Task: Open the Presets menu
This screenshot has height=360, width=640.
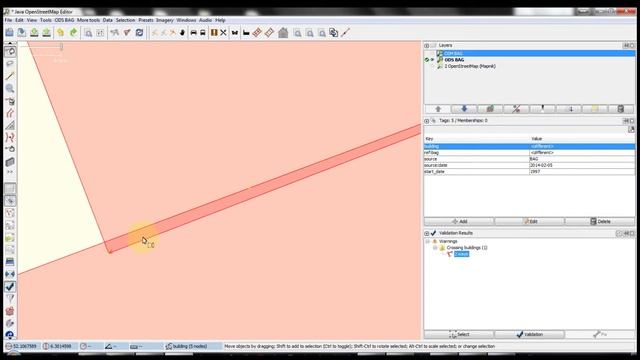Action: 146,20
